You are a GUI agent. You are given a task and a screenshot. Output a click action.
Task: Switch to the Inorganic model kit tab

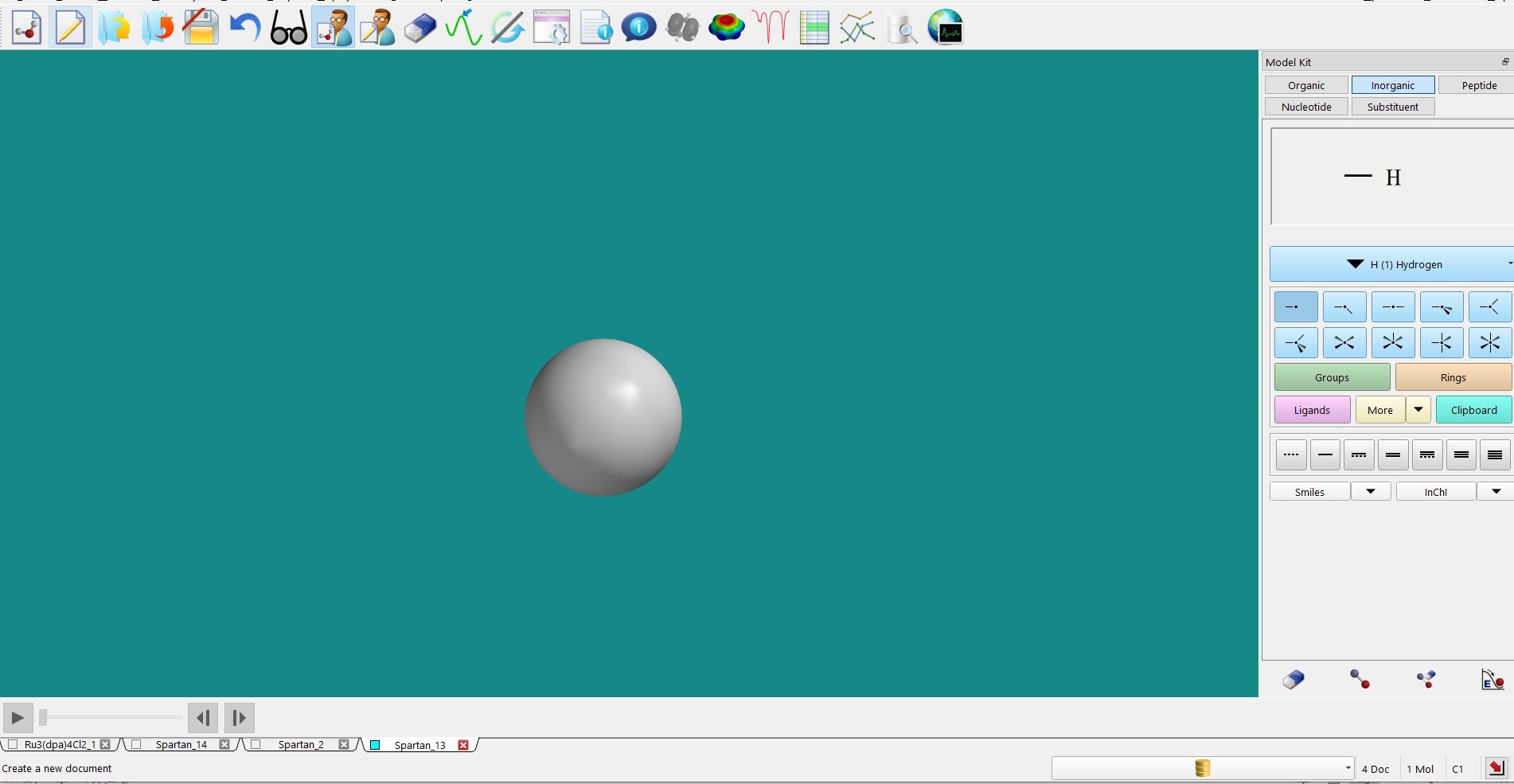pyautogui.click(x=1393, y=85)
